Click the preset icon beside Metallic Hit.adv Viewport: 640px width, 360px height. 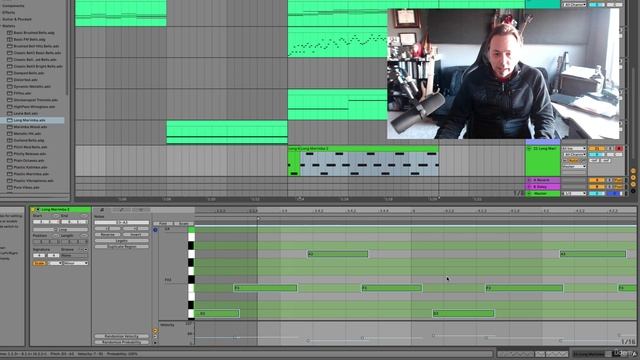tap(10, 133)
